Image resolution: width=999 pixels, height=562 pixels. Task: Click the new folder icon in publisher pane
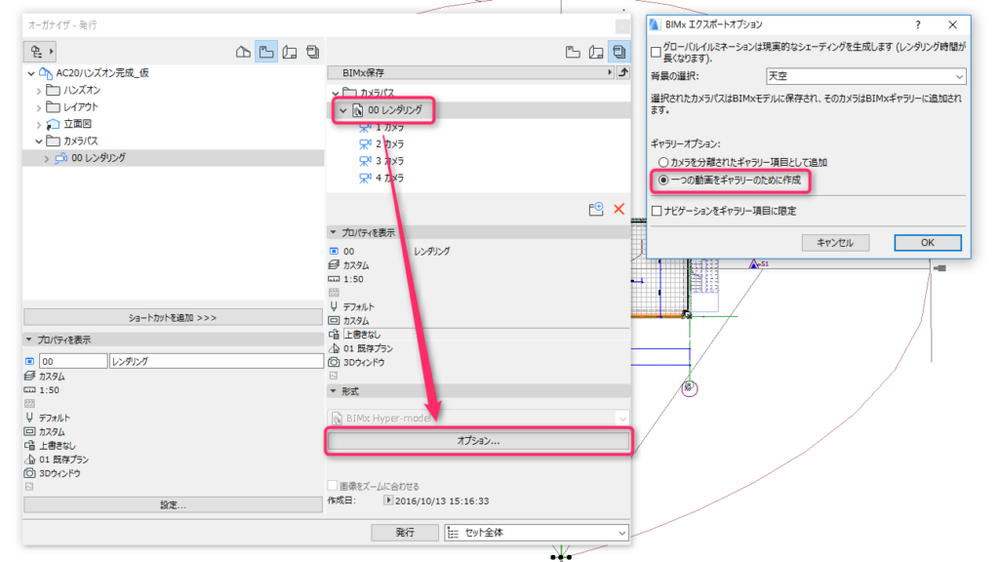(596, 209)
